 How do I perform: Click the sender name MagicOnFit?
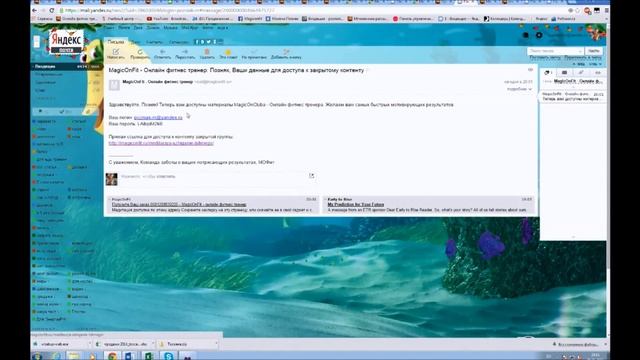158,82
